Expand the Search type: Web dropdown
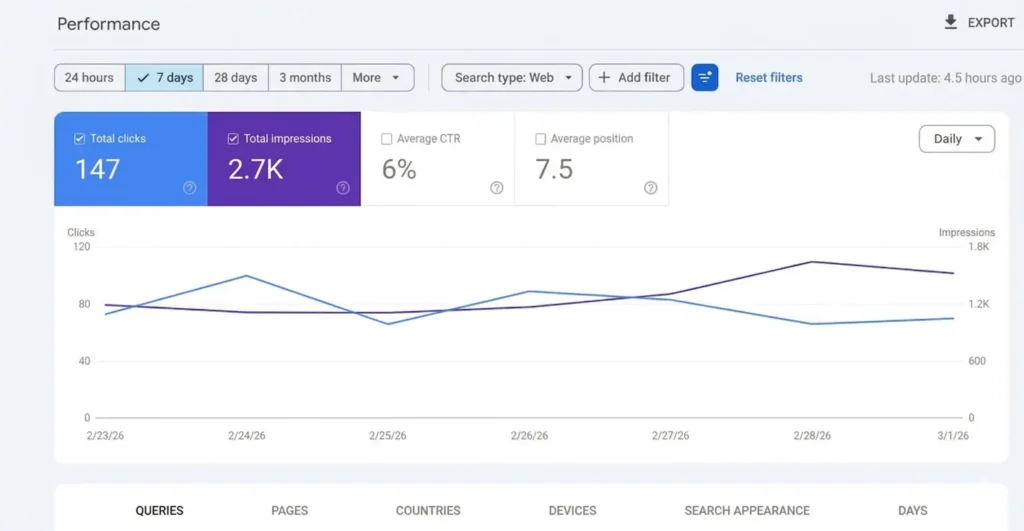The image size is (1024, 531). [x=512, y=78]
